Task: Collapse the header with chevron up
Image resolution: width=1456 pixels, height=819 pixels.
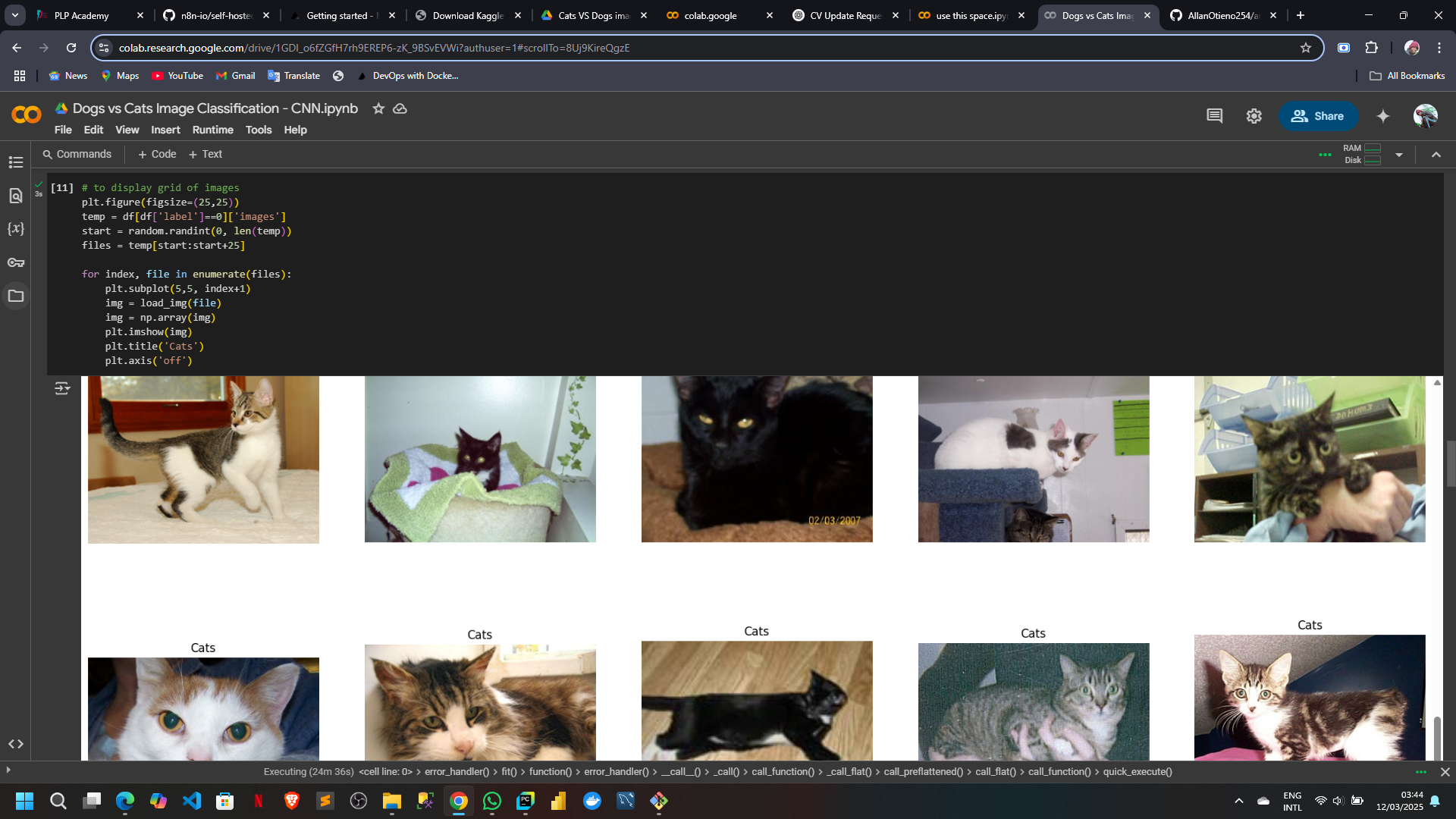Action: pos(1436,155)
